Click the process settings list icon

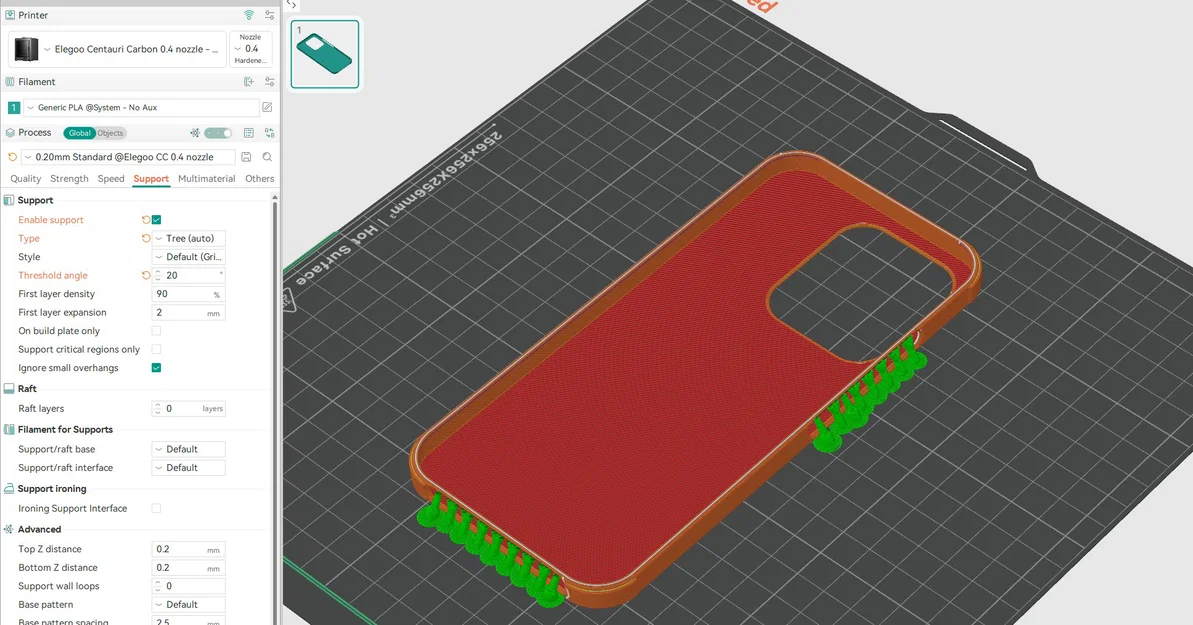click(x=248, y=132)
